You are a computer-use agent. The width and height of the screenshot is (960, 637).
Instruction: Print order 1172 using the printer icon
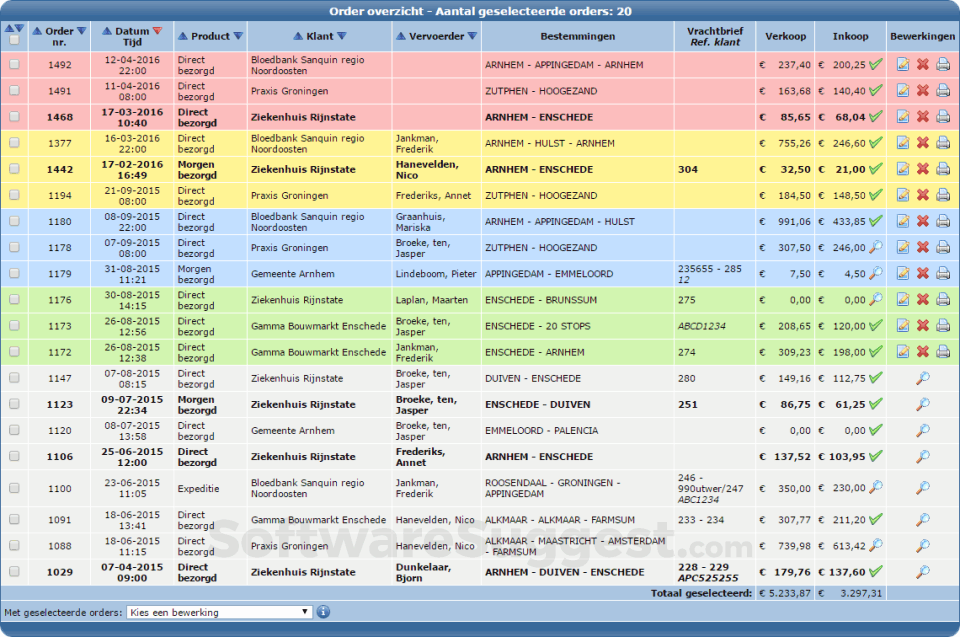943,352
